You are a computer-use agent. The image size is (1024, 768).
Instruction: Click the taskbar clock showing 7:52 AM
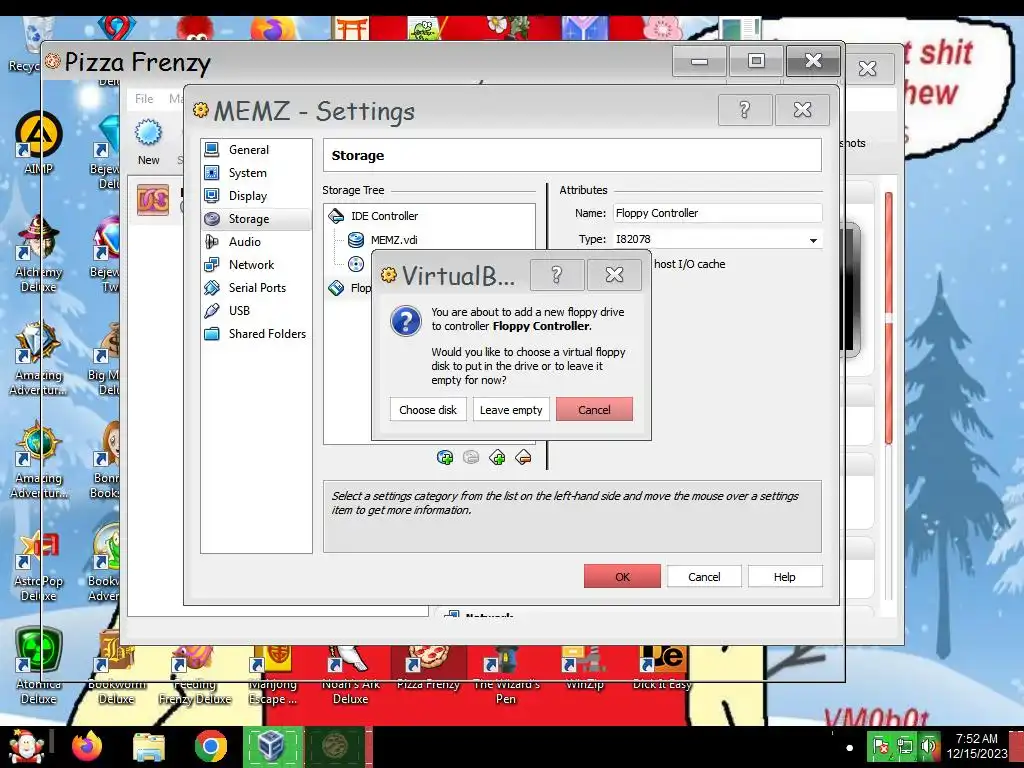[977, 745]
